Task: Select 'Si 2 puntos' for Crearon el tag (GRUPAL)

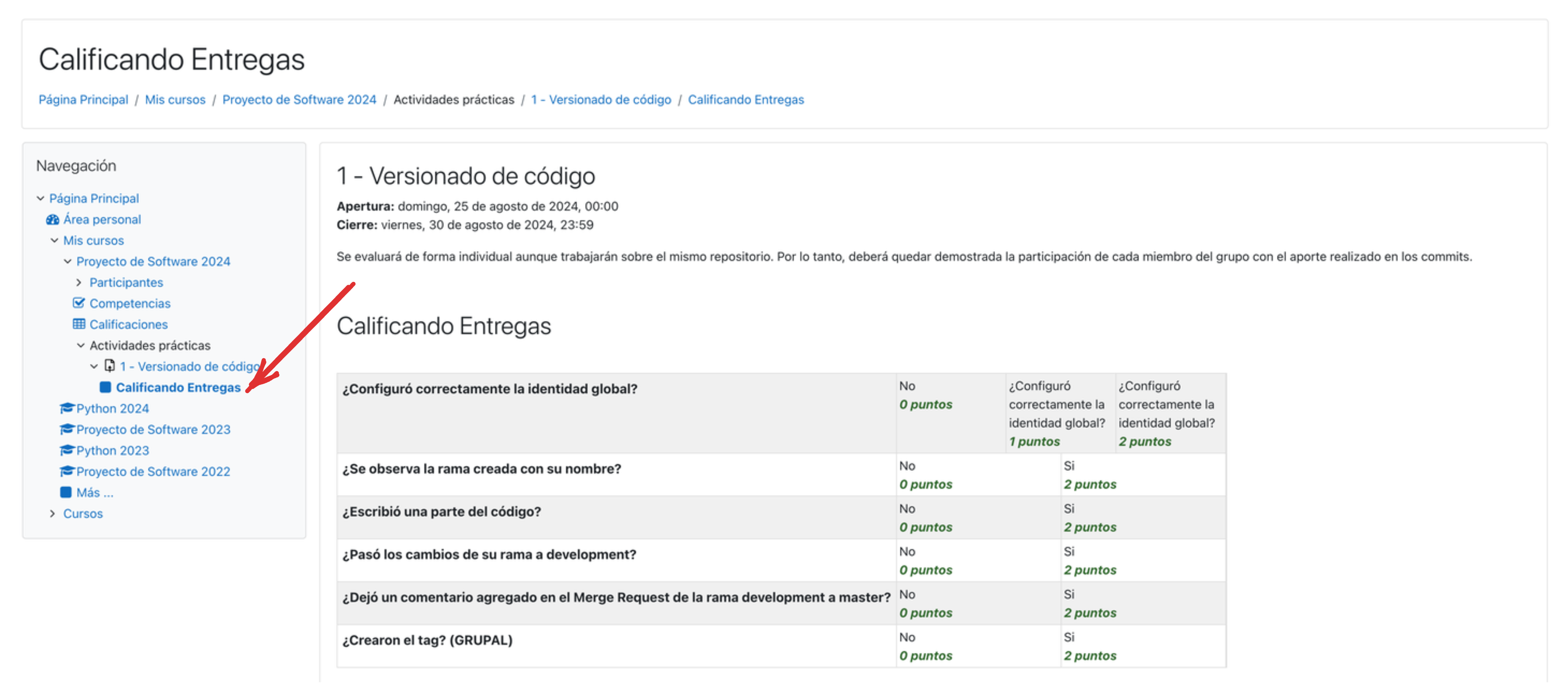Action: 1143,646
